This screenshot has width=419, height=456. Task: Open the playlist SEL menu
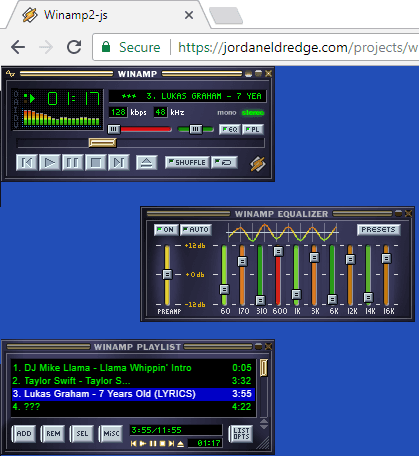coord(82,434)
